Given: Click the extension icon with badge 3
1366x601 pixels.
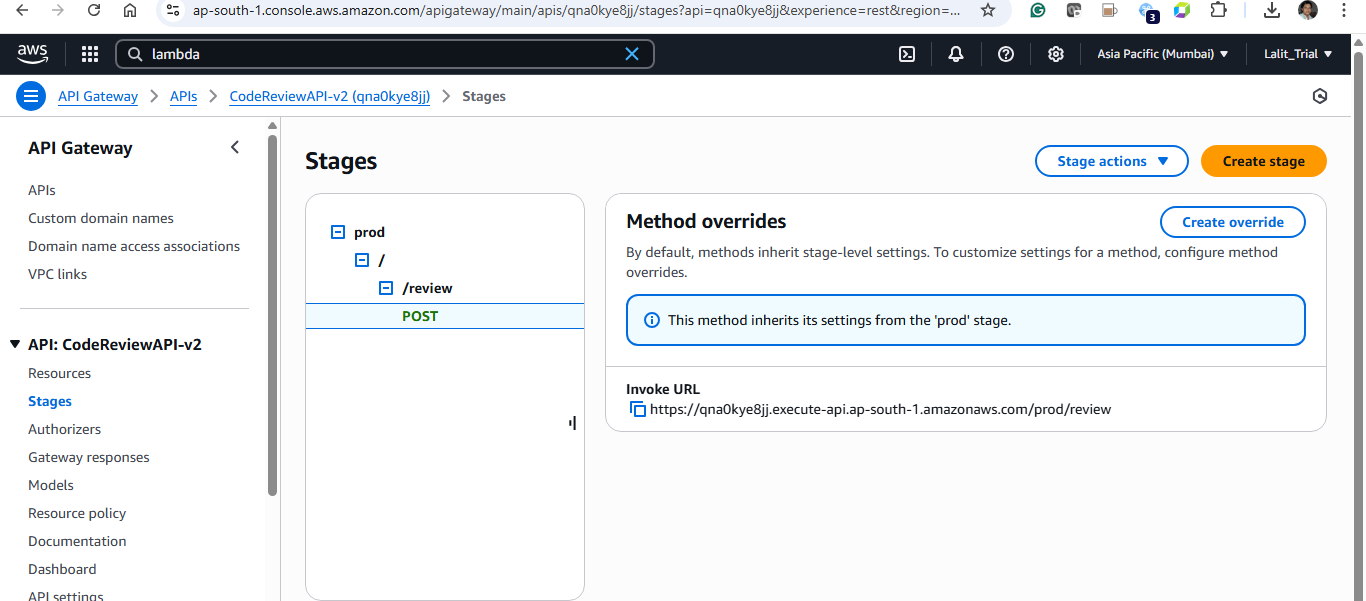Looking at the screenshot, I should 1148,11.
